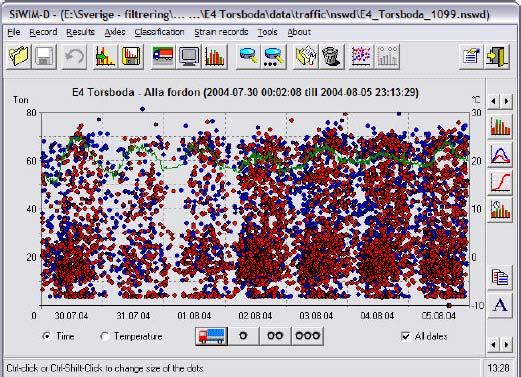Click the red bar chart toolbar icon
Screen dimensions: 521x377
point(215,56)
